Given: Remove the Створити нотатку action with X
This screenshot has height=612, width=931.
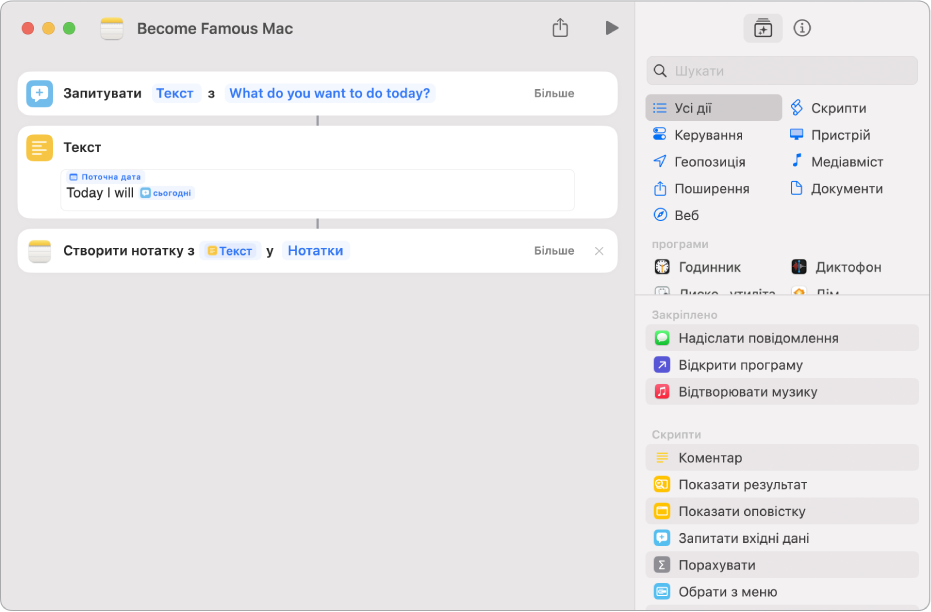Looking at the screenshot, I should [x=599, y=250].
